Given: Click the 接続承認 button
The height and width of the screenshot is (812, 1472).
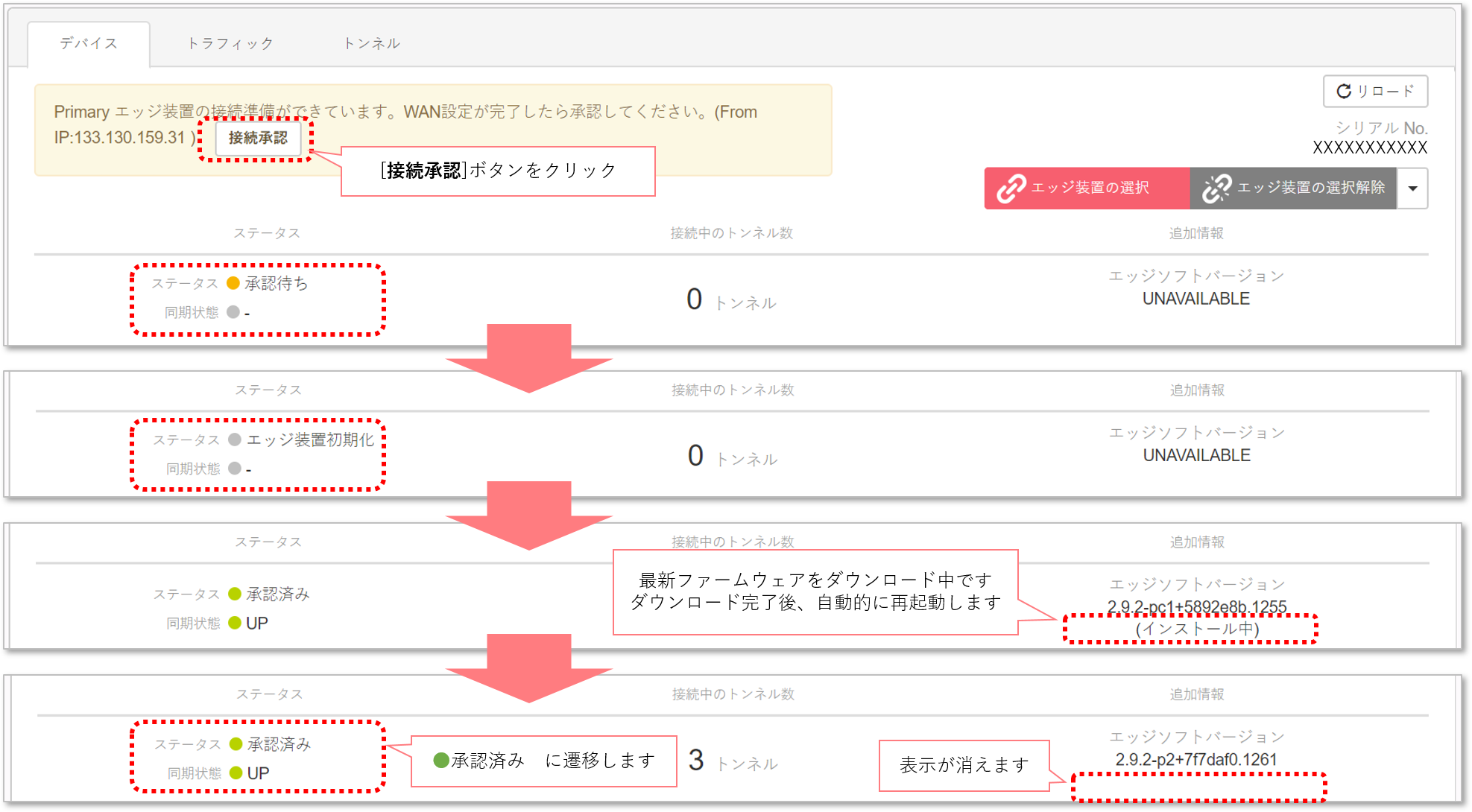Looking at the screenshot, I should point(258,138).
